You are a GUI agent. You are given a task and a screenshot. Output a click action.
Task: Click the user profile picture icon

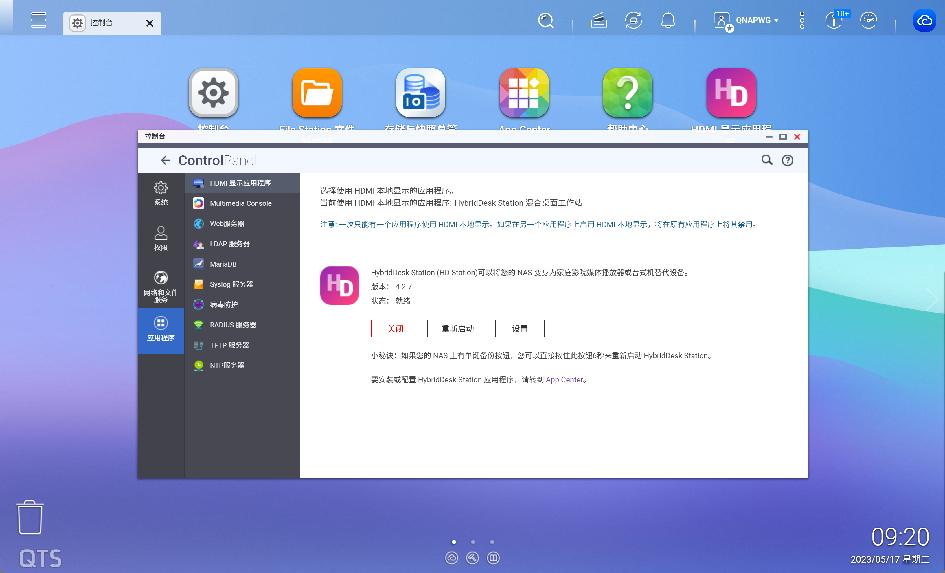(722, 21)
